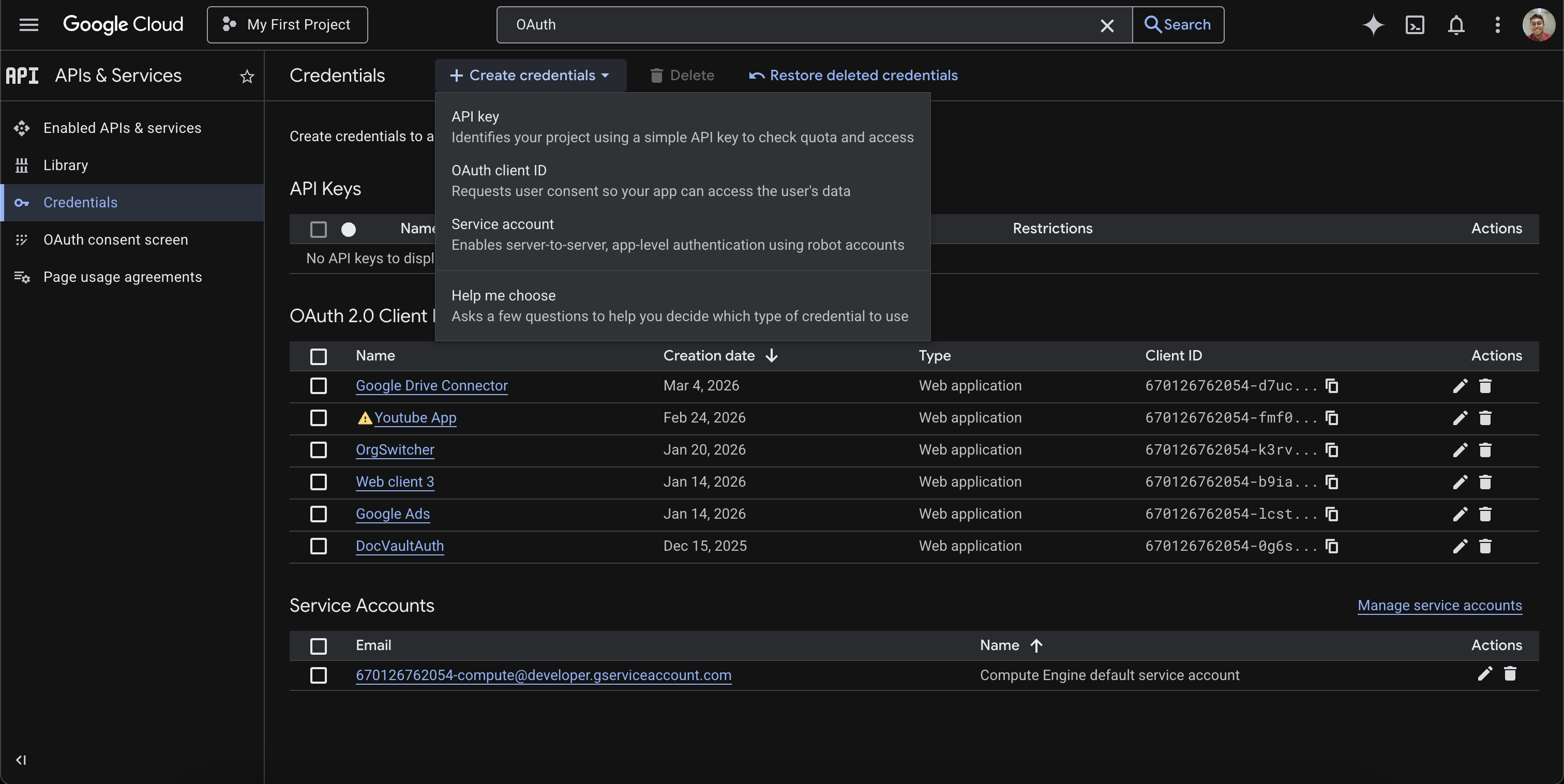This screenshot has width=1564, height=784.
Task: Edit the DocVaultAuth credential
Action: click(1460, 546)
